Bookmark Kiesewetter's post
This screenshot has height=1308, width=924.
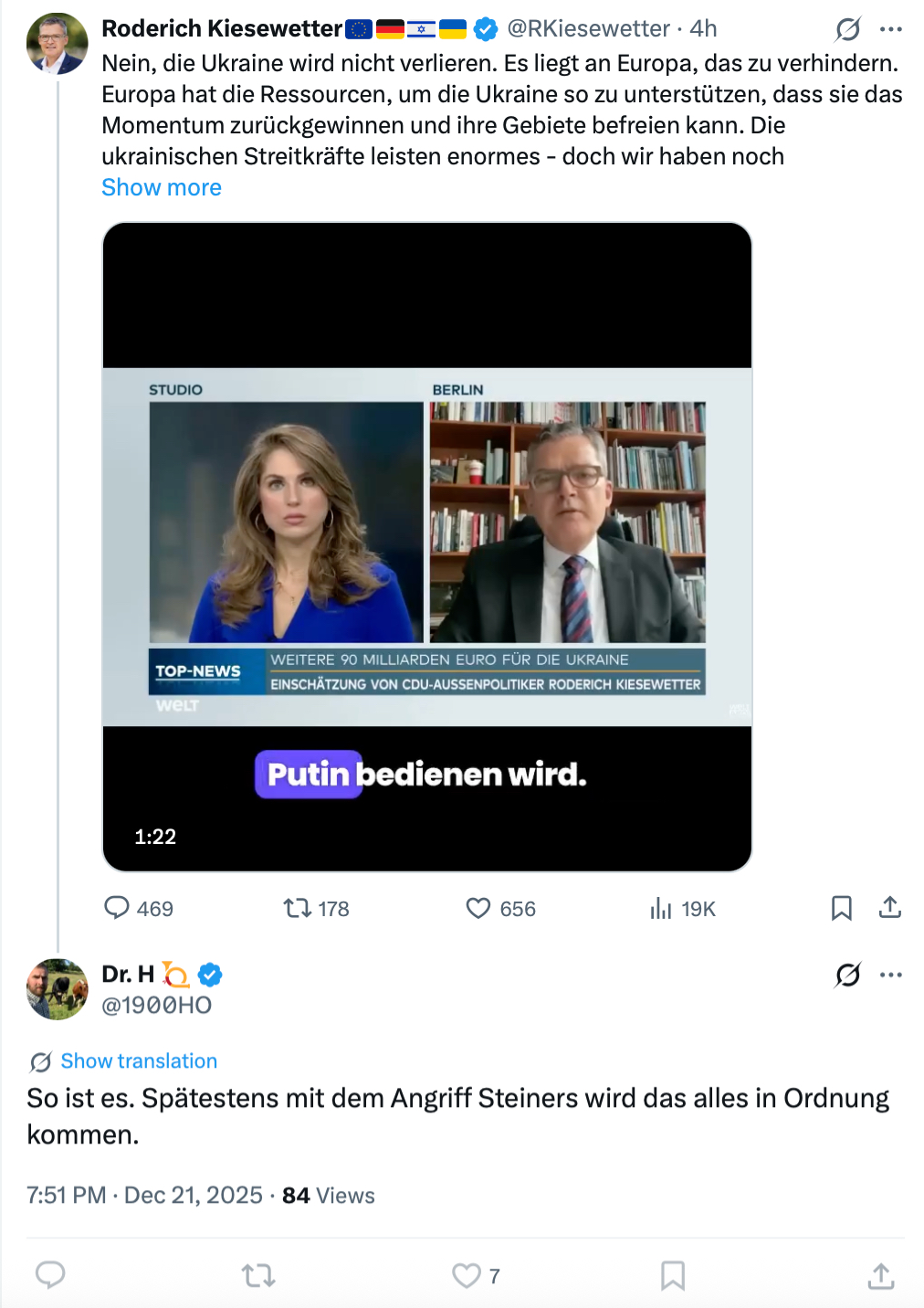[x=841, y=908]
